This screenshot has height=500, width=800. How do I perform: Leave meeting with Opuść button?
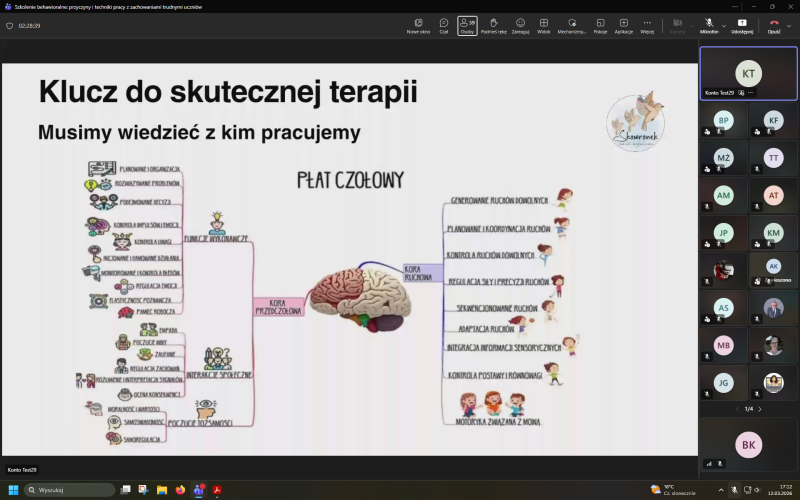click(773, 25)
